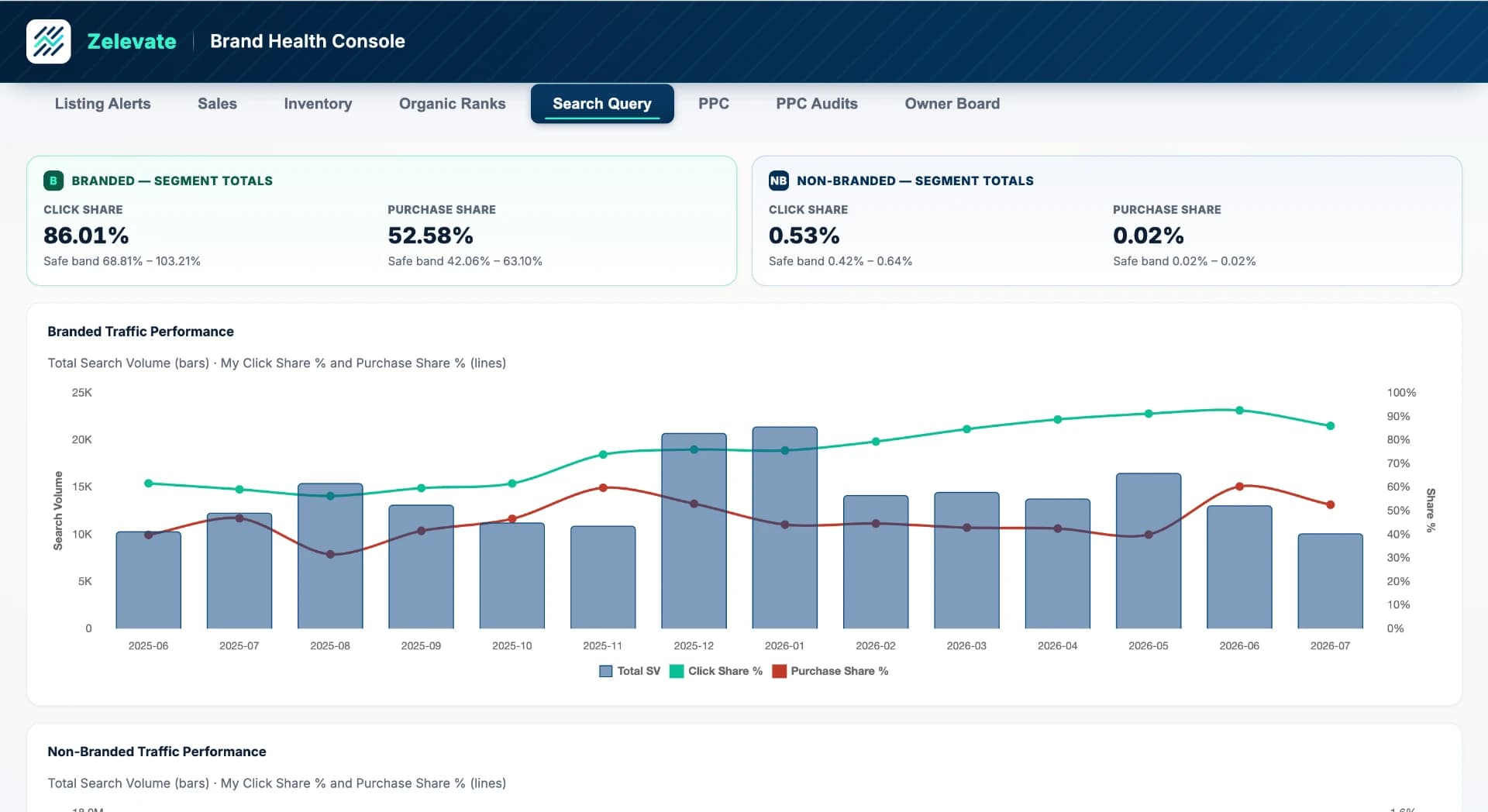Click the 2026-05 search volume bar
Image resolution: width=1488 pixels, height=812 pixels.
(x=1149, y=551)
